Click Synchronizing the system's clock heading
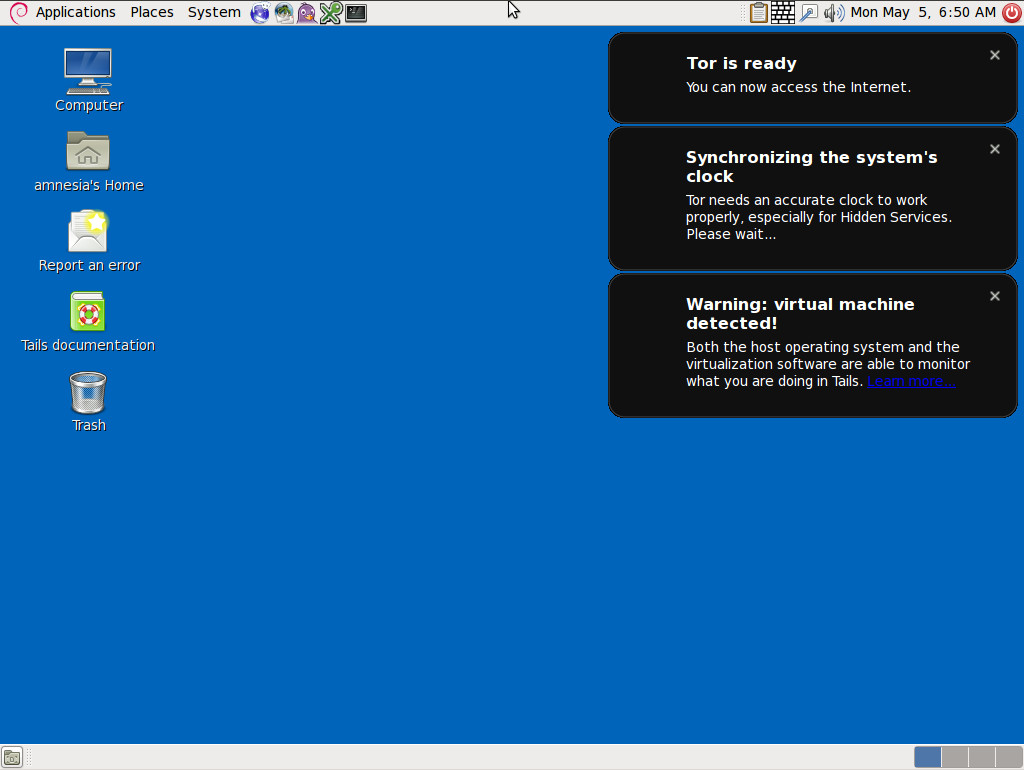 812,167
